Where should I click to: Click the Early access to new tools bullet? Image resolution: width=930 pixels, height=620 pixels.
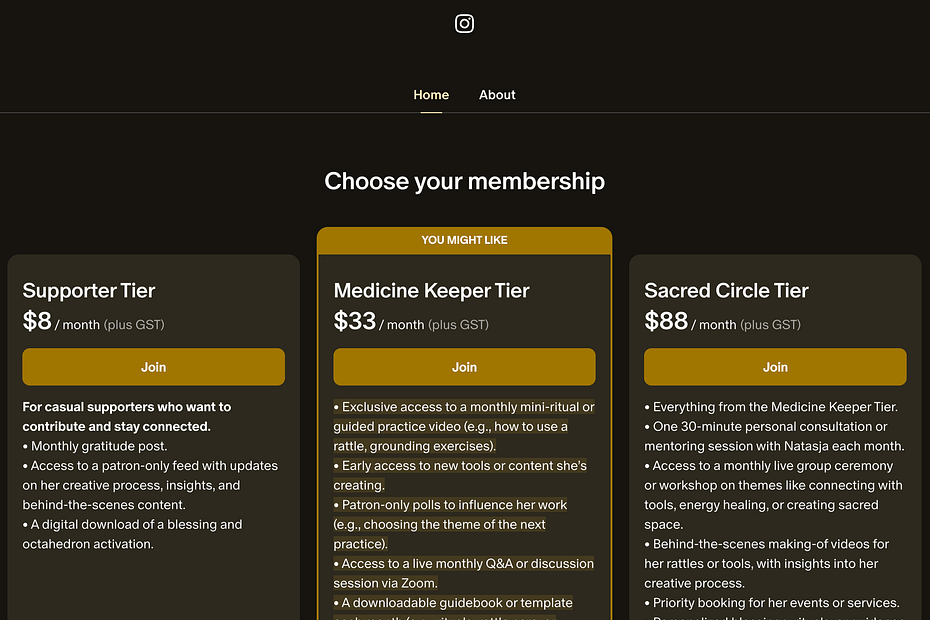(x=460, y=475)
